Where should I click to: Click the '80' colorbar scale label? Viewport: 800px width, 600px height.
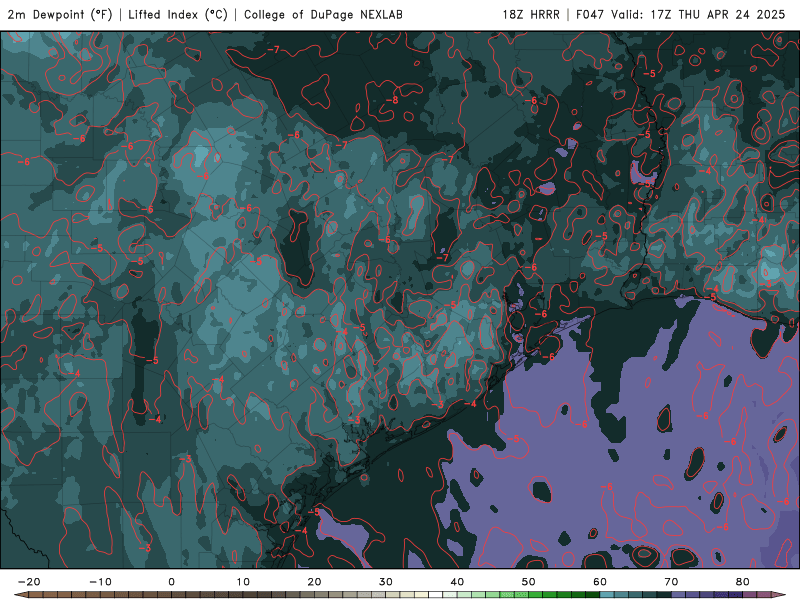(x=743, y=582)
